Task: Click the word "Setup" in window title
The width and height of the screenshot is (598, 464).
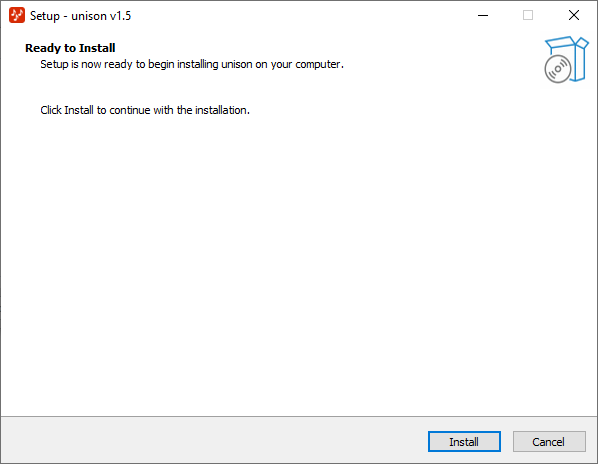Action: pos(45,16)
